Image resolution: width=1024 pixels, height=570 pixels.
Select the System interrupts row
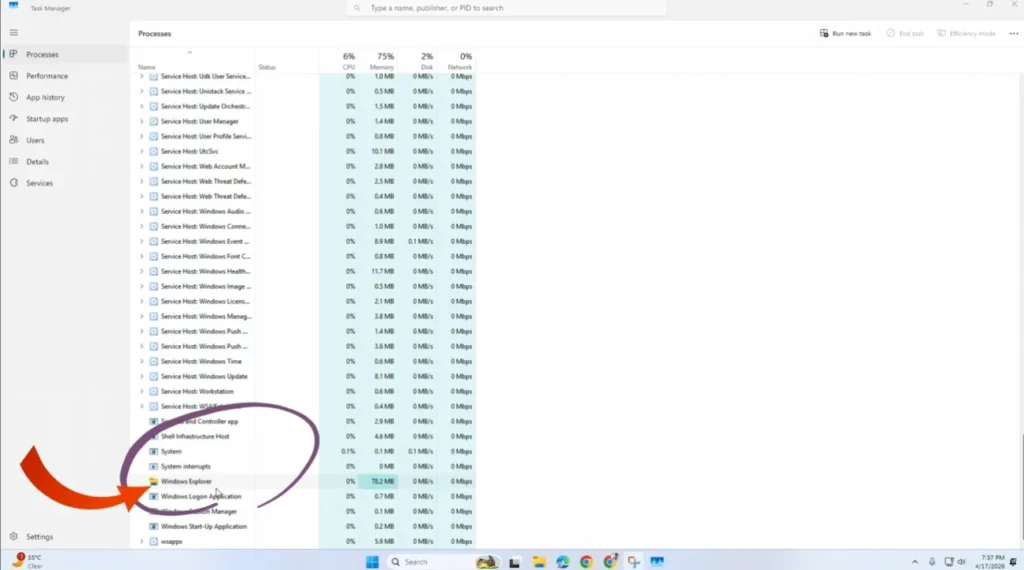point(306,466)
